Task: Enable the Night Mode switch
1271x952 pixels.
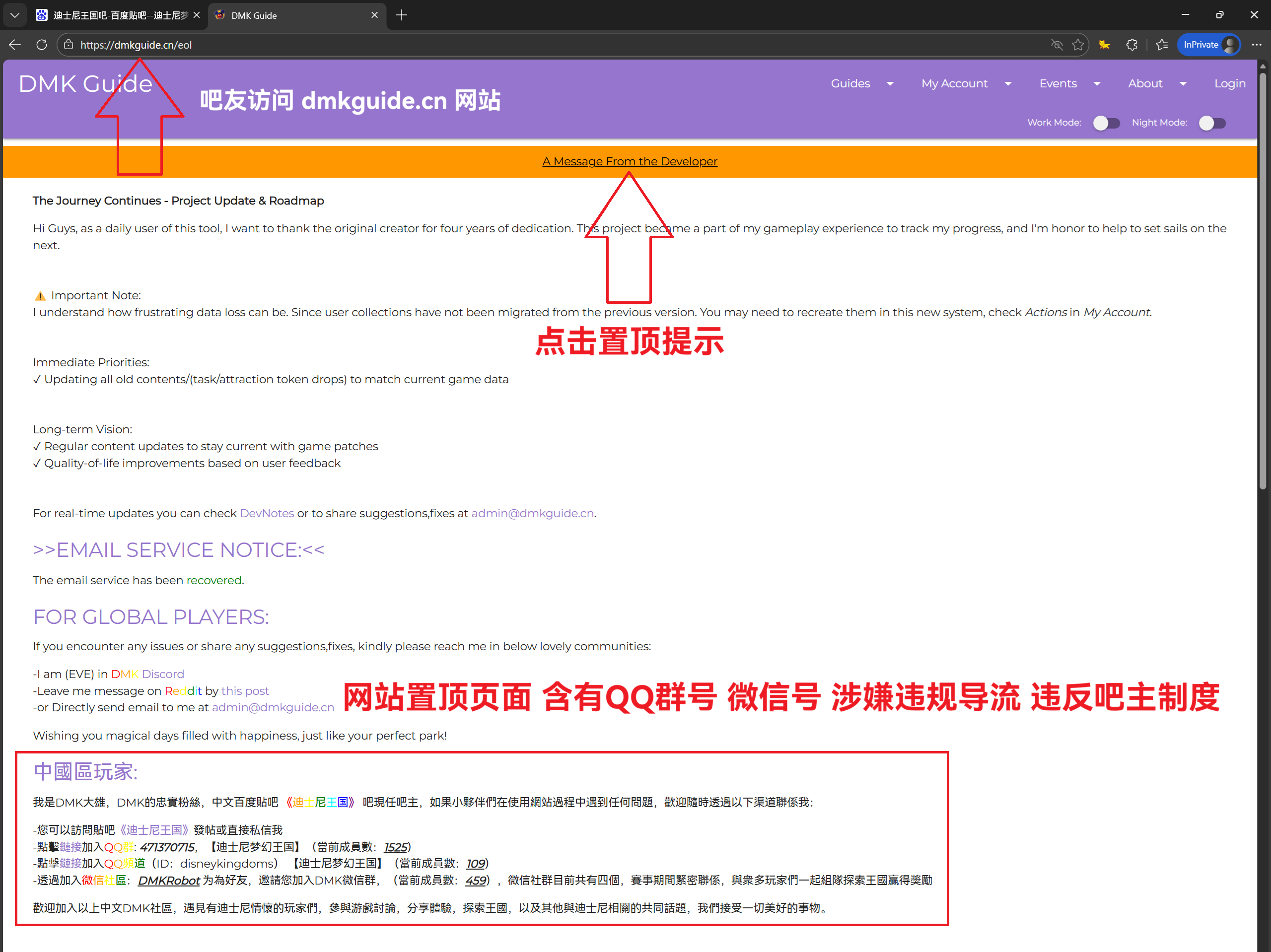Action: 1212,123
